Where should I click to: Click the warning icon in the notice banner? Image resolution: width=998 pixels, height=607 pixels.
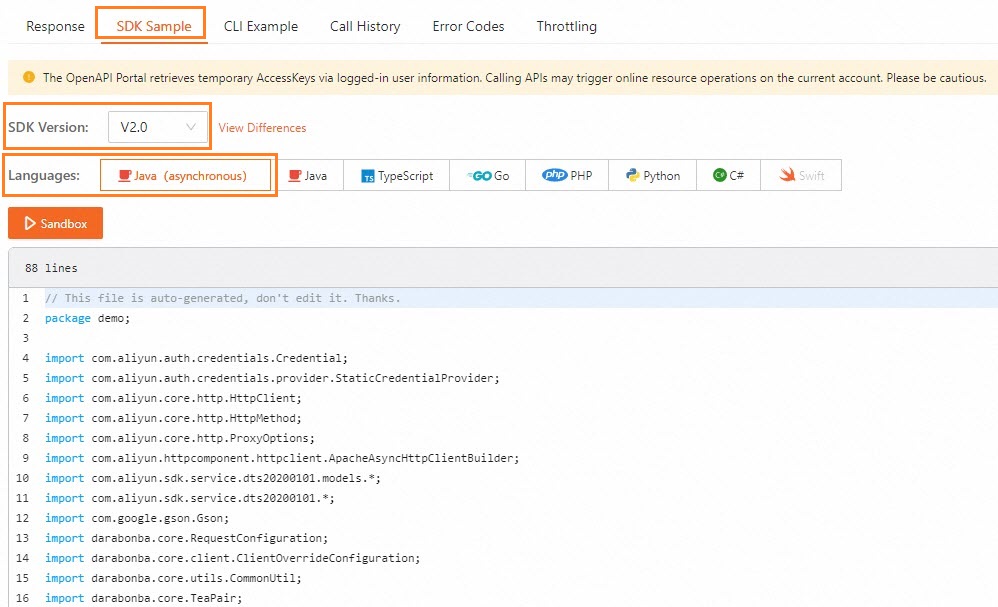click(29, 77)
